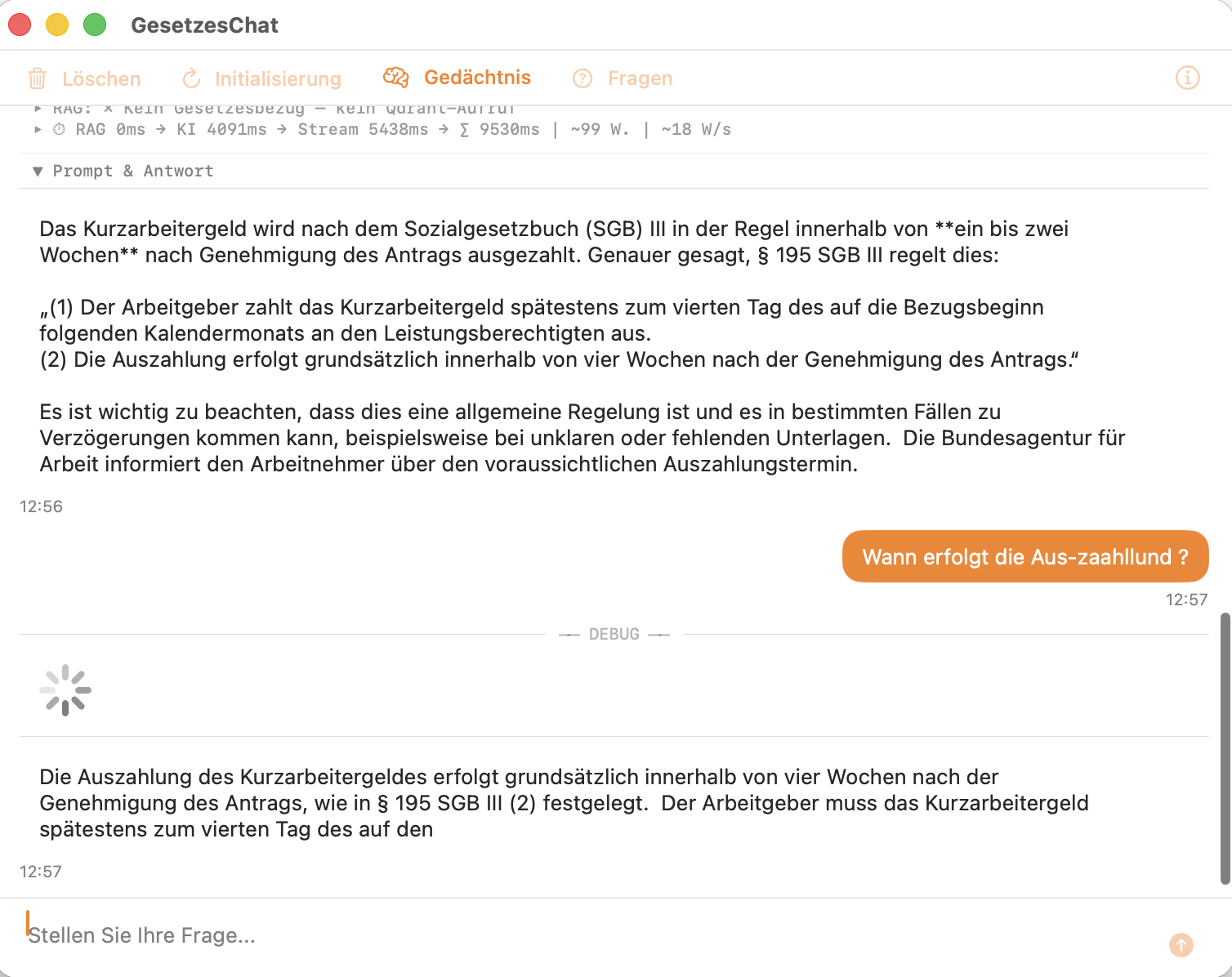Open the info icon in toolbar
Image resolution: width=1232 pixels, height=977 pixels.
tap(1187, 78)
